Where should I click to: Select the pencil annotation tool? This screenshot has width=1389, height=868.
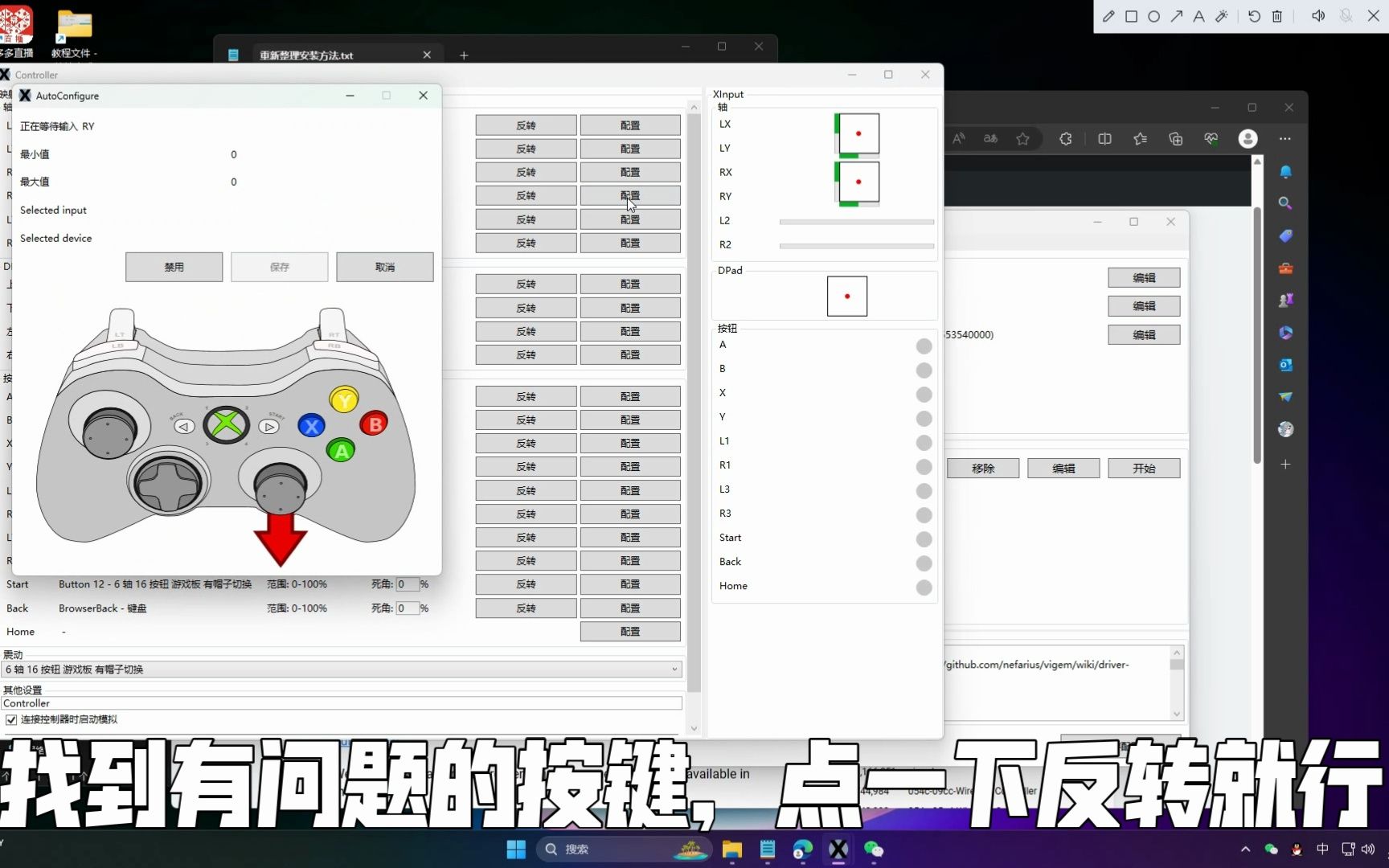point(1109,16)
